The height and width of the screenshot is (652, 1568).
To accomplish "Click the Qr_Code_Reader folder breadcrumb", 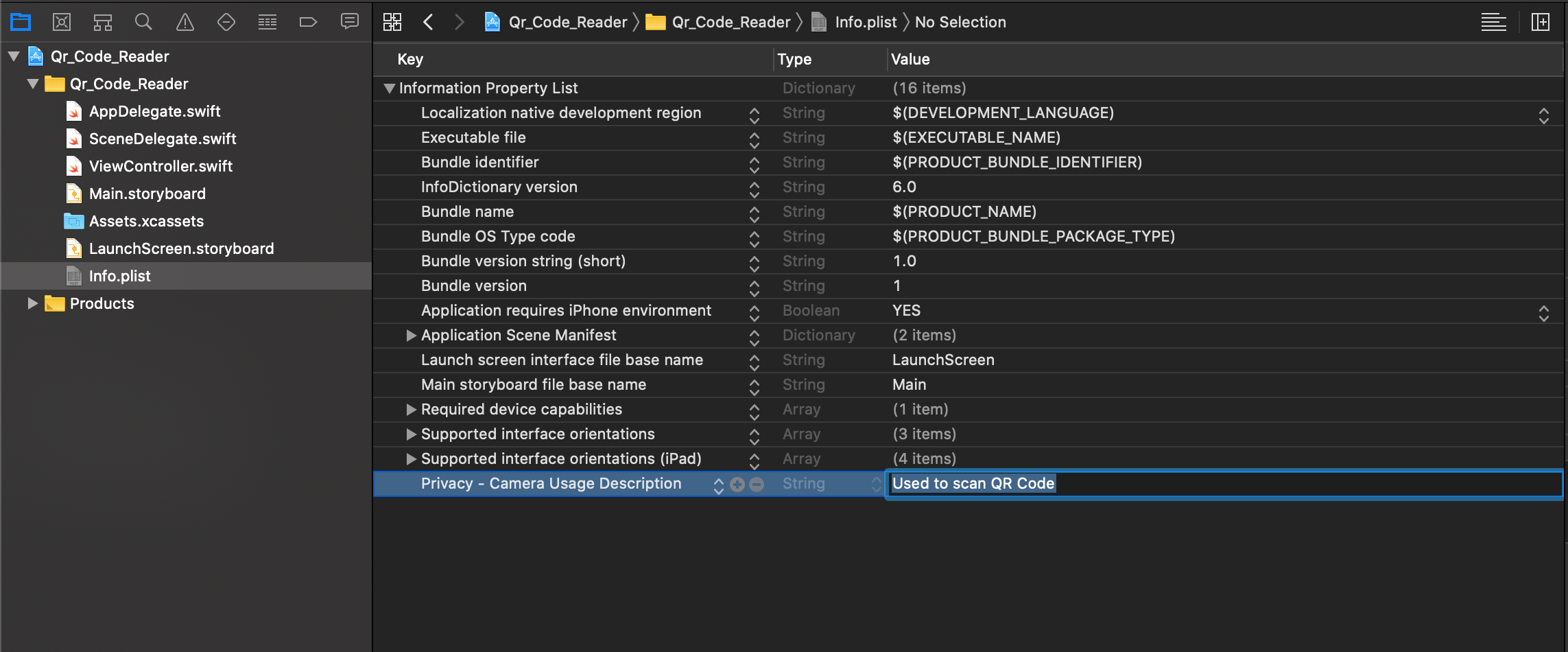I will click(717, 22).
